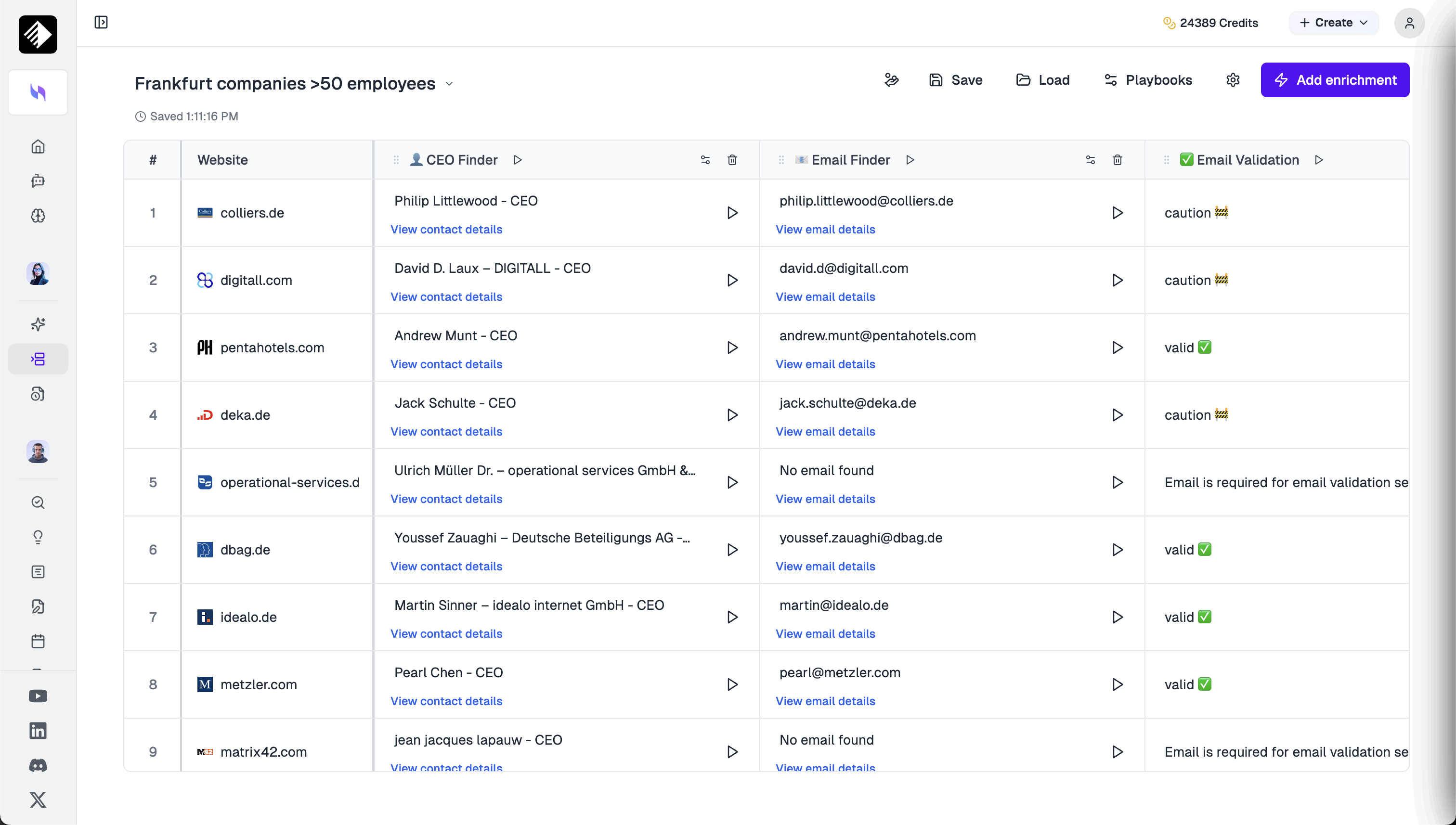Run Email Finder for metzler.com row
Image resolution: width=1456 pixels, height=825 pixels.
pyautogui.click(x=1117, y=684)
